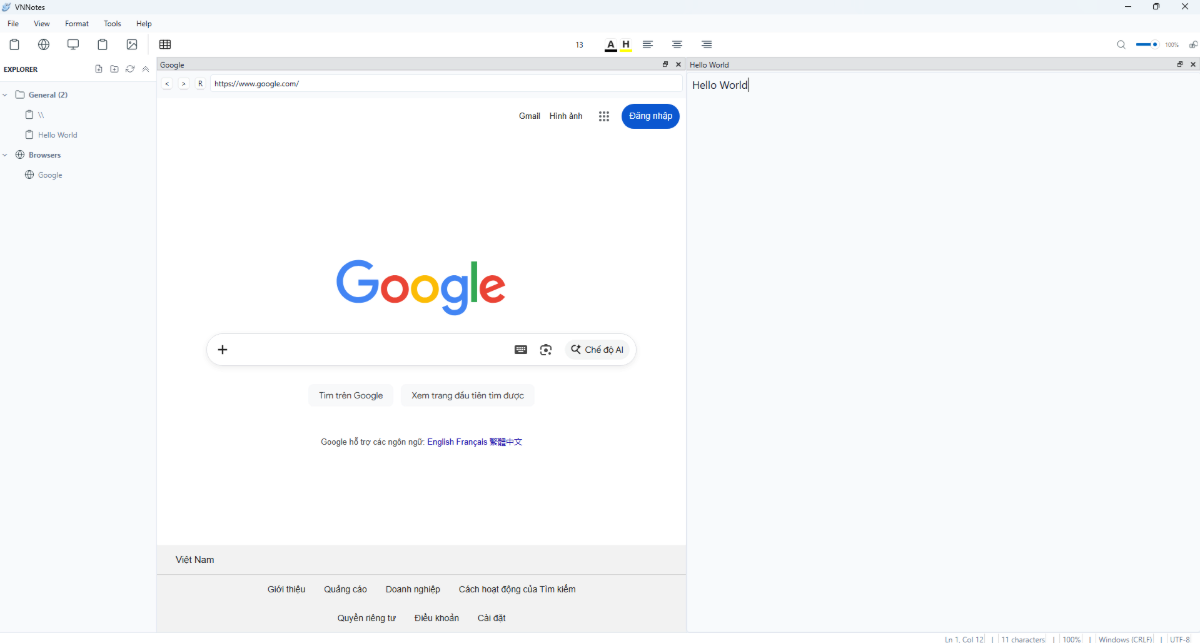1200x643 pixels.
Task: Open the Gmail link
Action: pyautogui.click(x=529, y=116)
